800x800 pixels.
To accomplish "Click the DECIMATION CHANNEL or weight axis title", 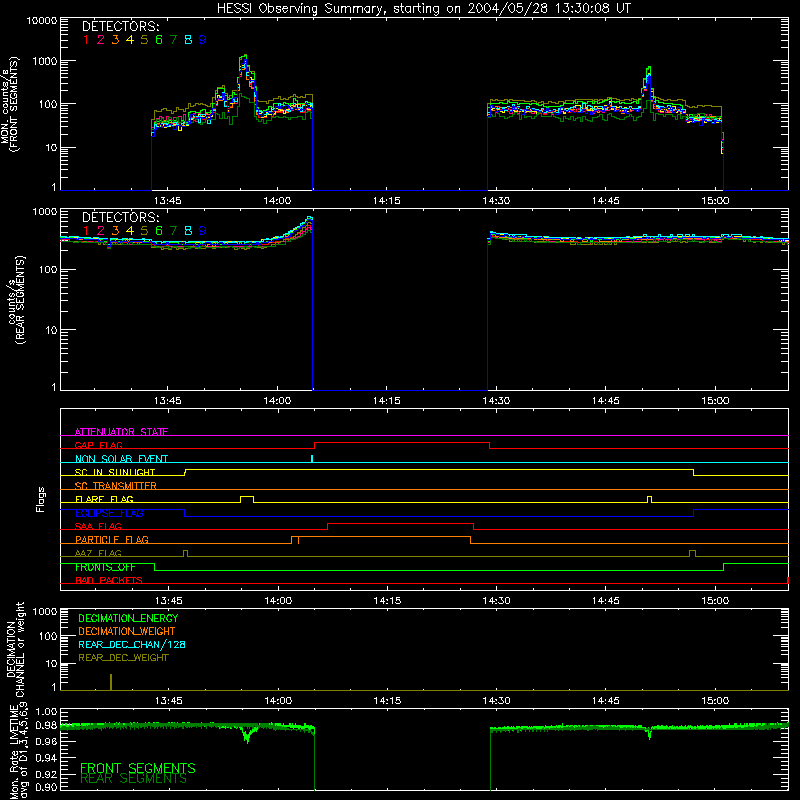I will 15,649.
